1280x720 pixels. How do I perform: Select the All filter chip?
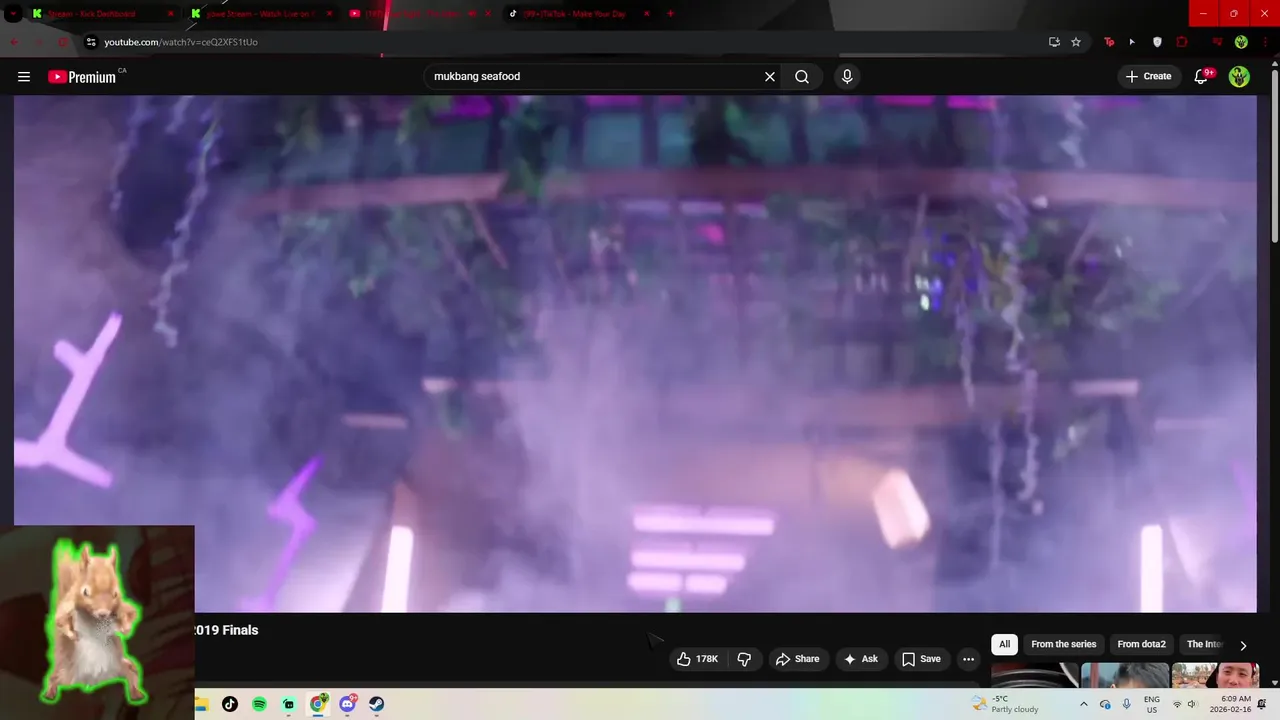(x=1004, y=645)
